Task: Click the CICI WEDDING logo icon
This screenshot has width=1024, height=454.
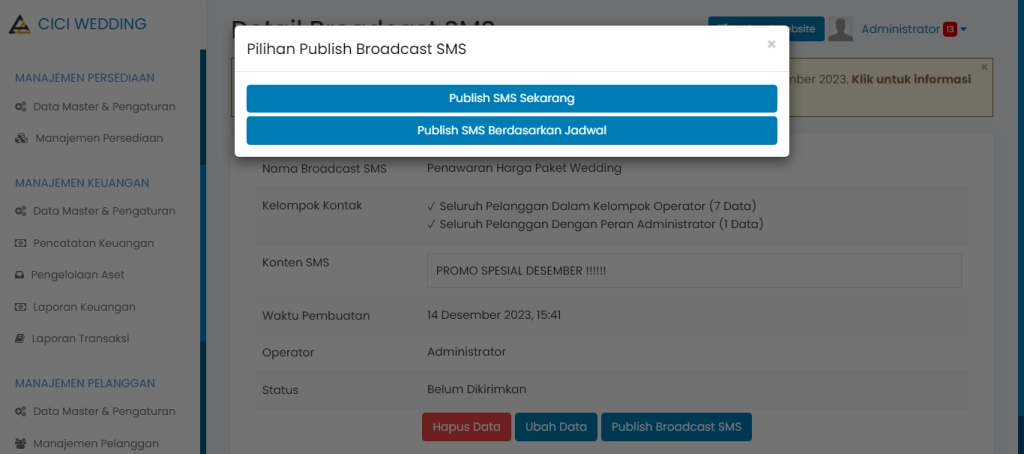Action: [x=20, y=24]
